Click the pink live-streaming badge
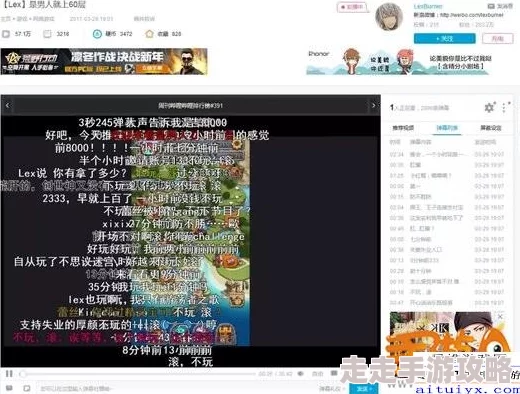 coord(352,7)
